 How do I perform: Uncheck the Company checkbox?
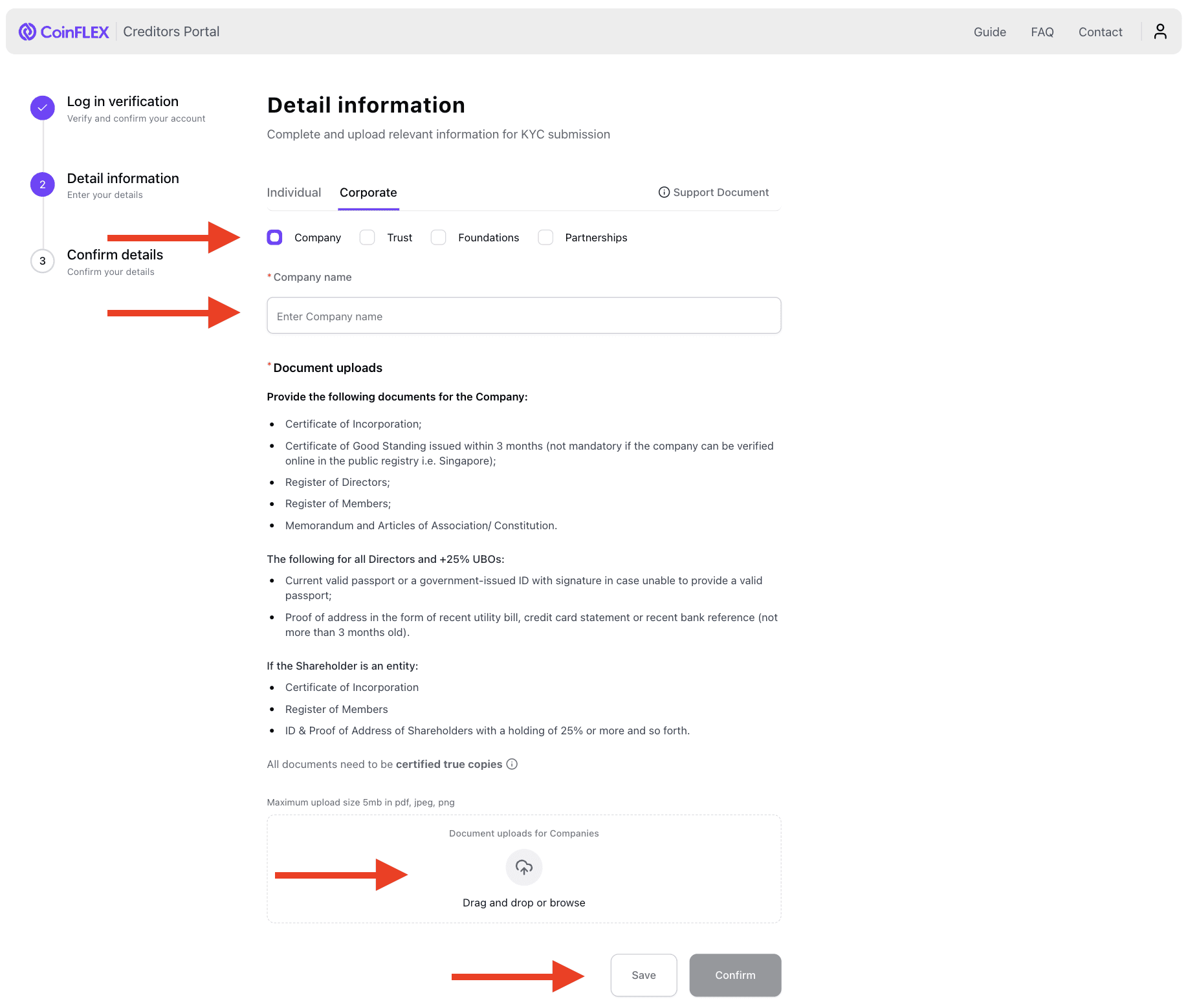pyautogui.click(x=274, y=237)
